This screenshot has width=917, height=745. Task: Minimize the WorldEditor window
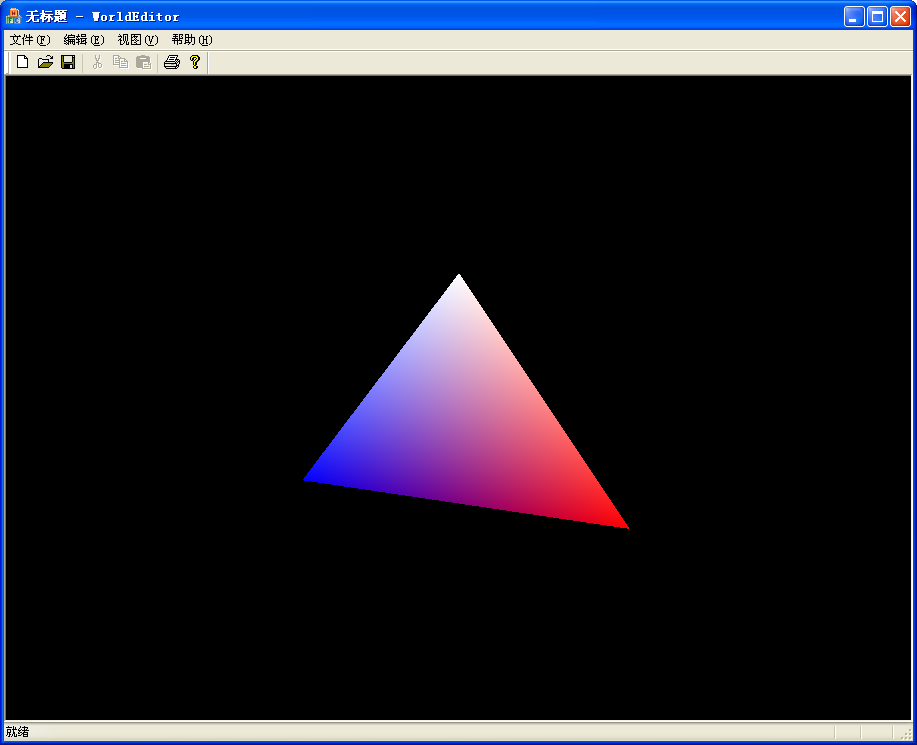854,16
